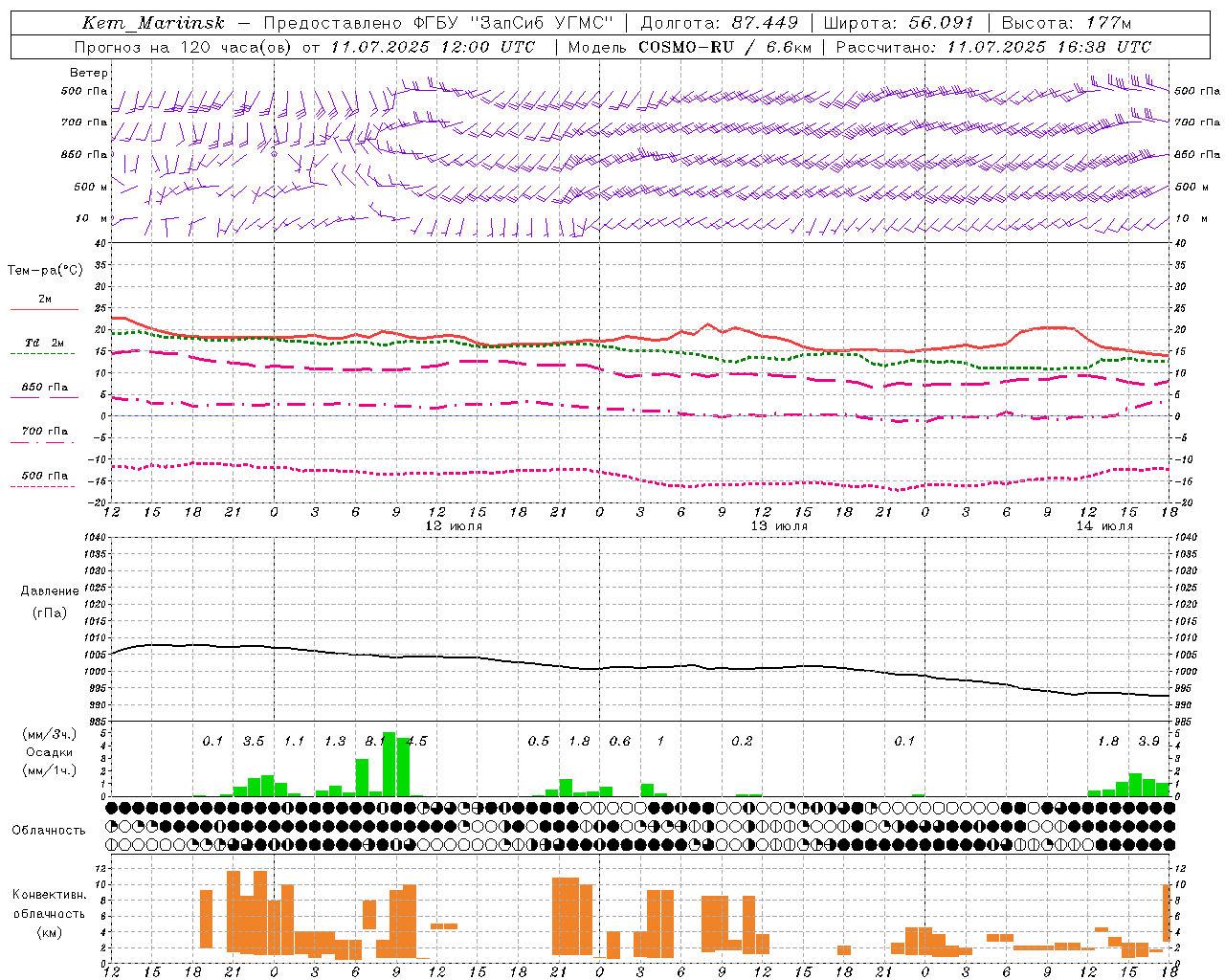
Task: Click the 0.5 precipitation value
Action: (x=539, y=742)
